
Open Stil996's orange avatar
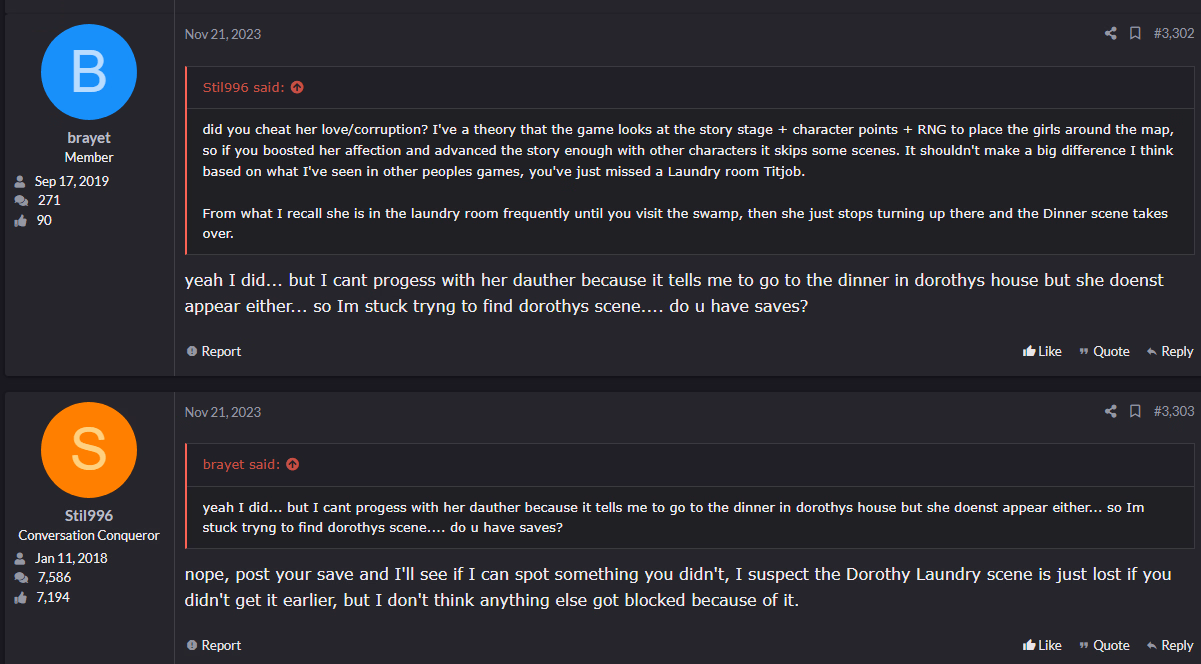89,449
